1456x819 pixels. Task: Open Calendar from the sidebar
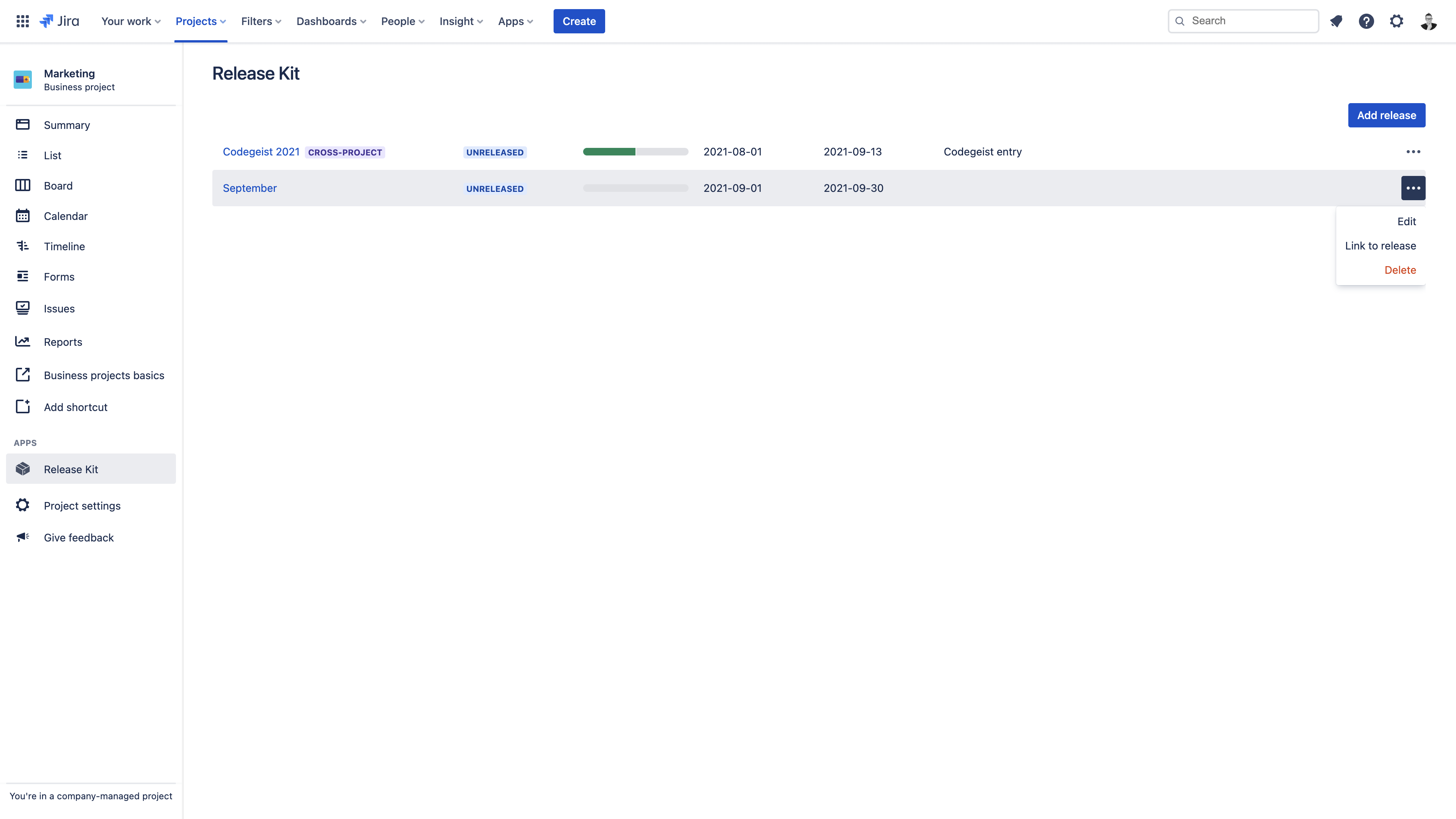(x=66, y=216)
